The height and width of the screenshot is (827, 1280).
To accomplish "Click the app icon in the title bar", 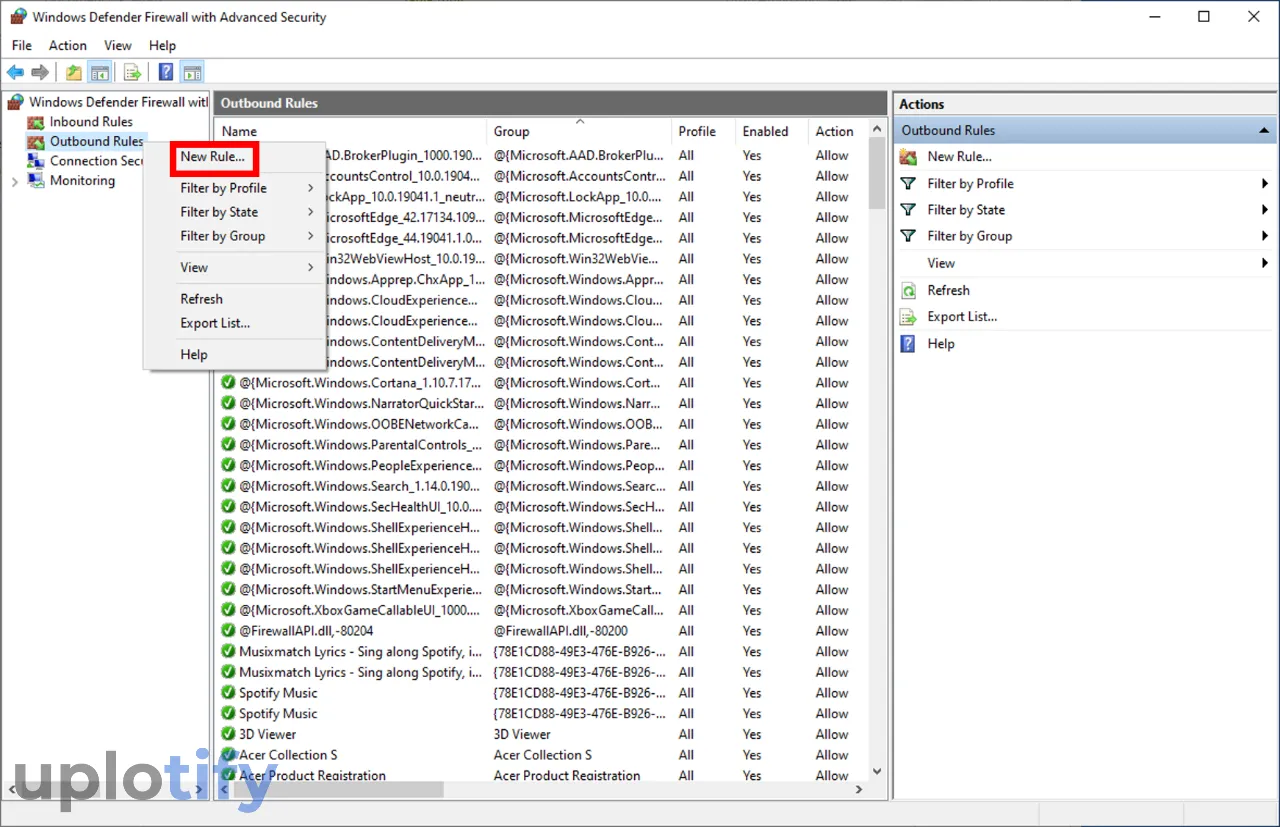I will click(18, 17).
